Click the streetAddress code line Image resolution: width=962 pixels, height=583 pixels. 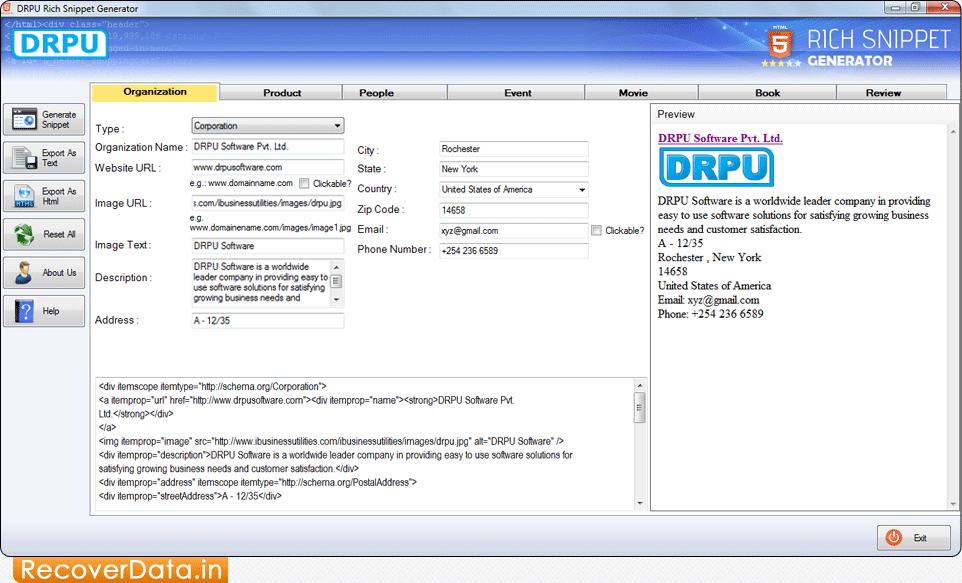[x=190, y=496]
